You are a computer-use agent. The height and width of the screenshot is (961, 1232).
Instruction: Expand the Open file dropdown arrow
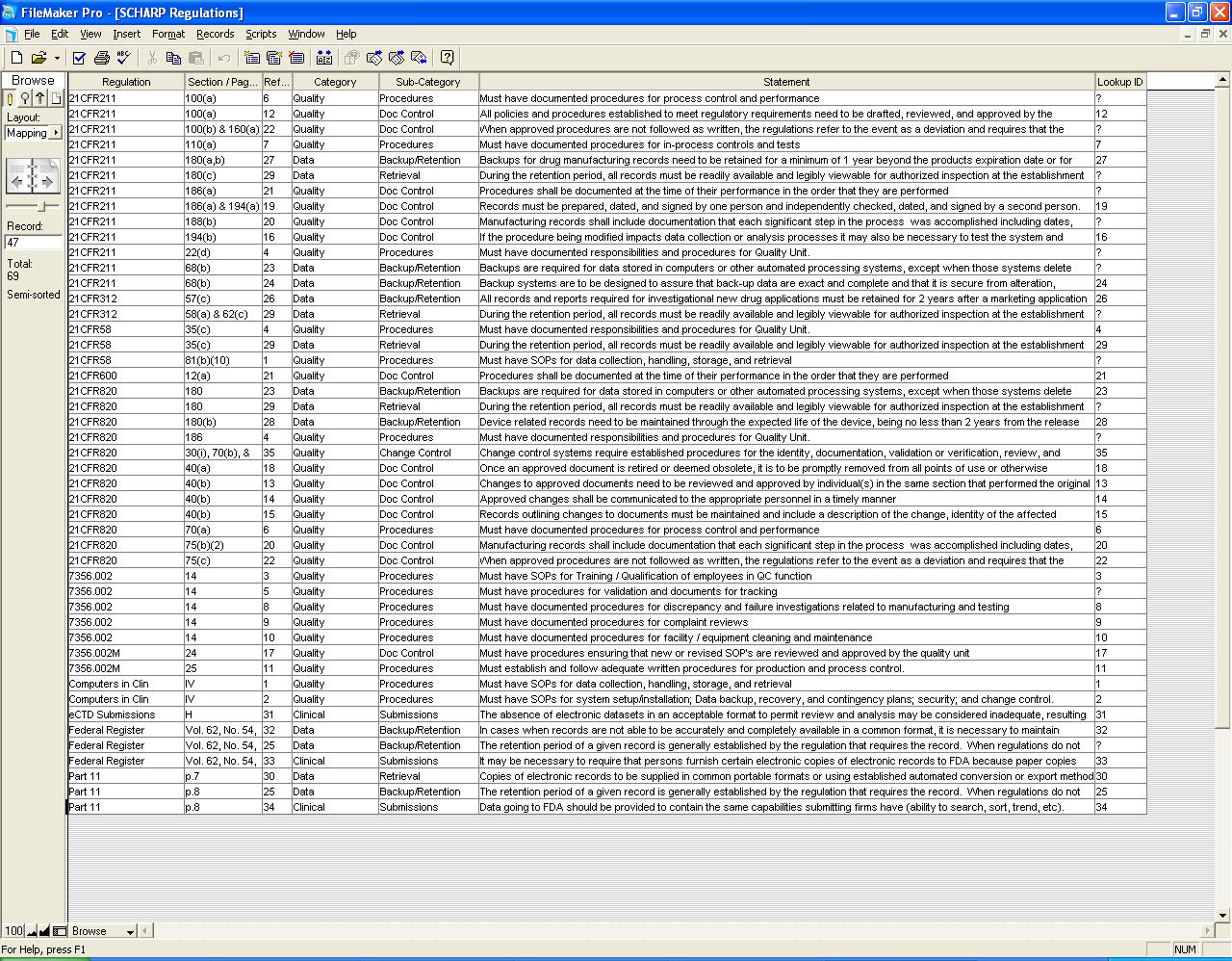[x=57, y=58]
